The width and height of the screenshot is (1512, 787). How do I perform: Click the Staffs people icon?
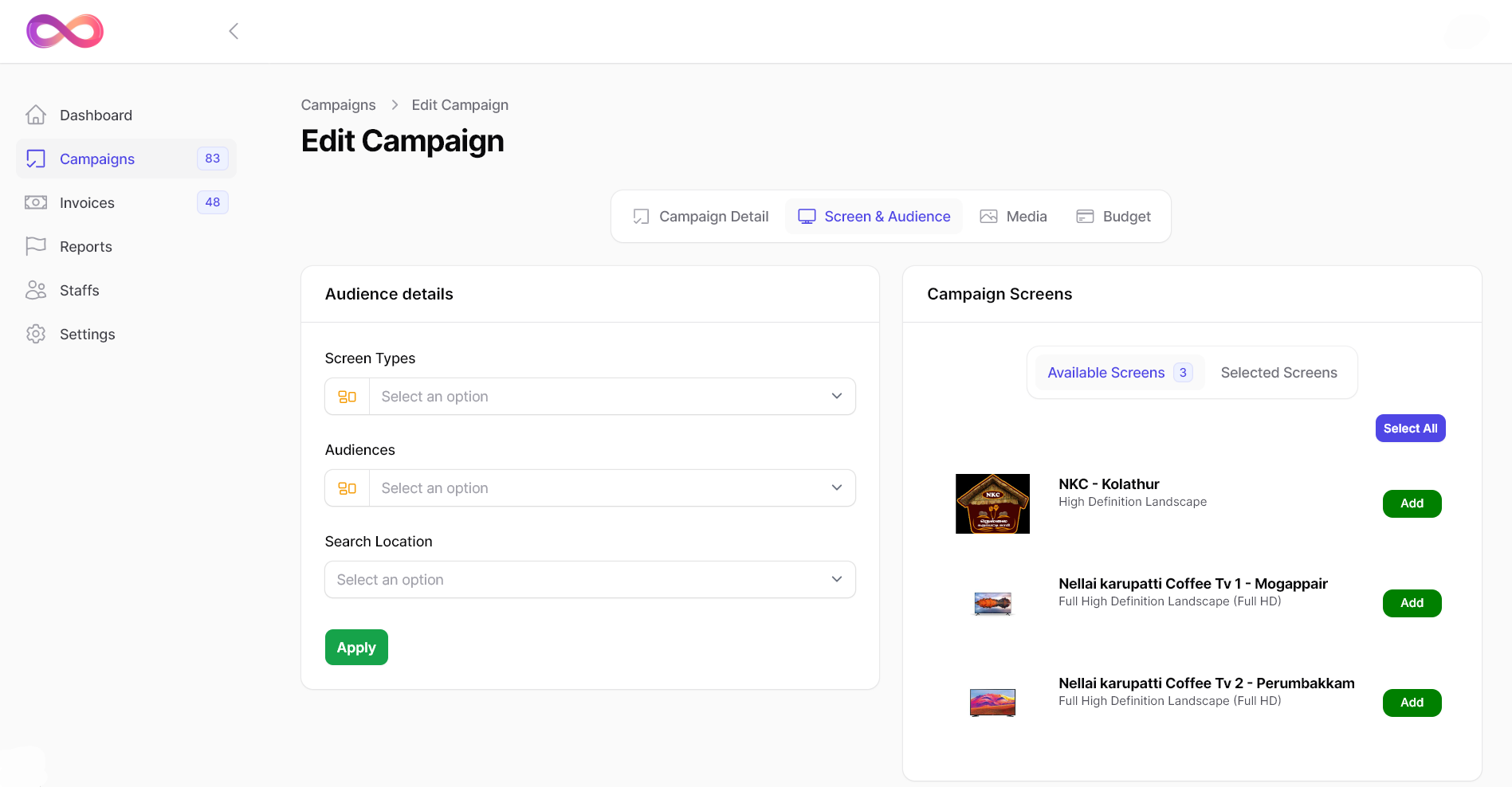coord(36,290)
